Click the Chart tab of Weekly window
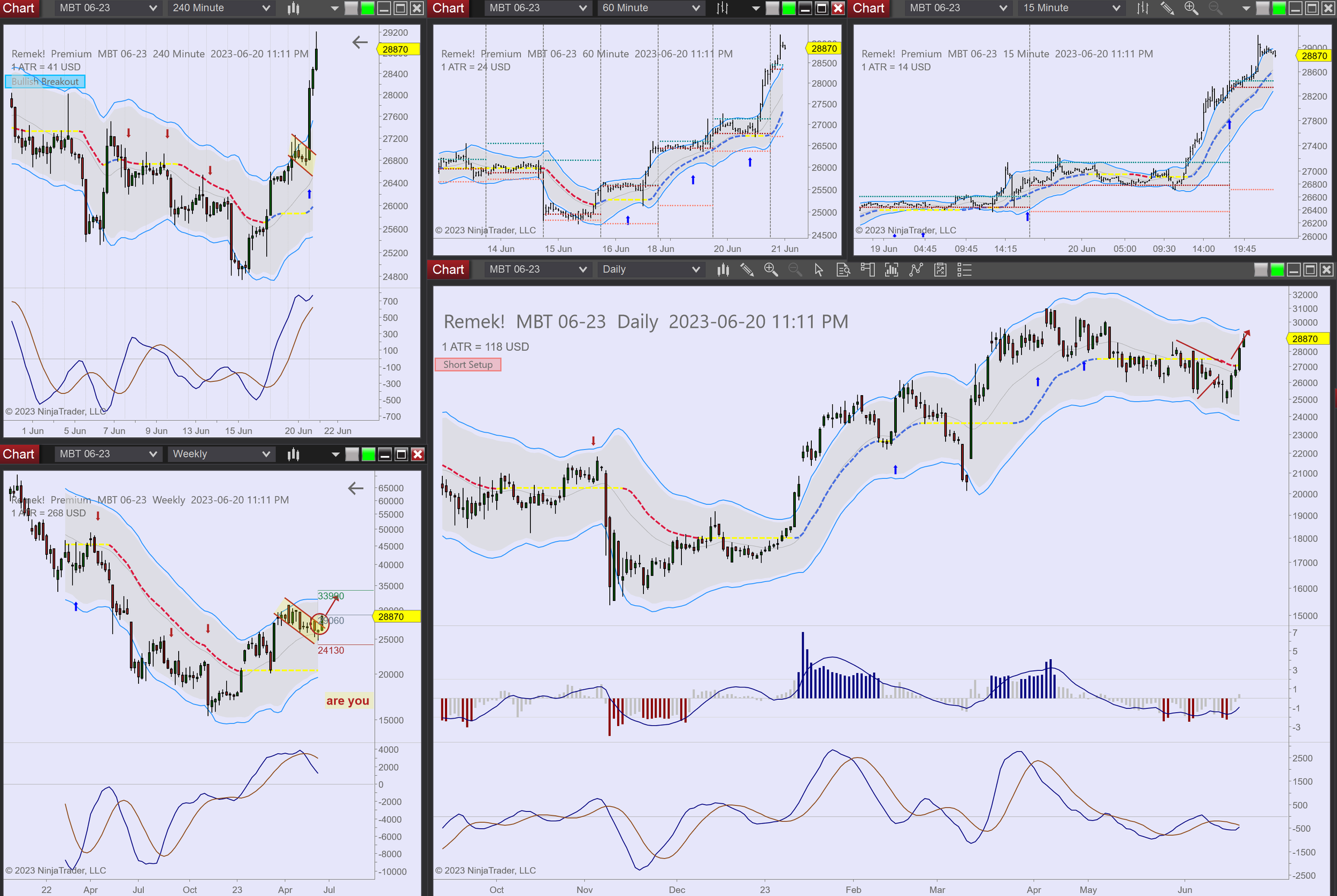This screenshot has width=1337, height=896. [18, 454]
